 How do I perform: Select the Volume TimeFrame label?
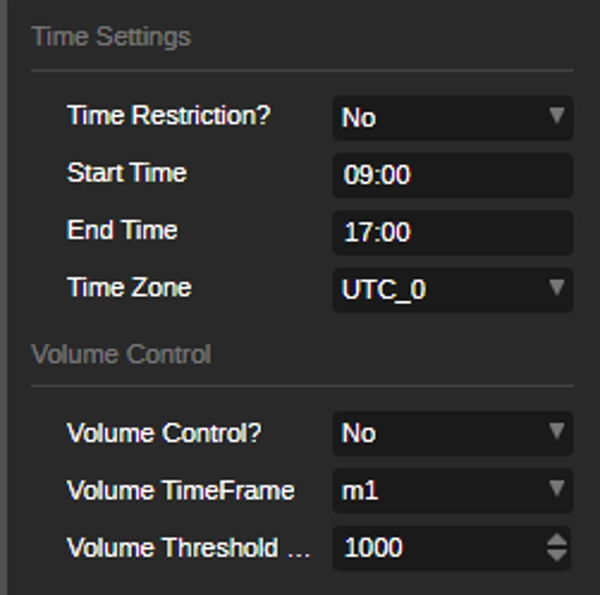pyautogui.click(x=180, y=490)
